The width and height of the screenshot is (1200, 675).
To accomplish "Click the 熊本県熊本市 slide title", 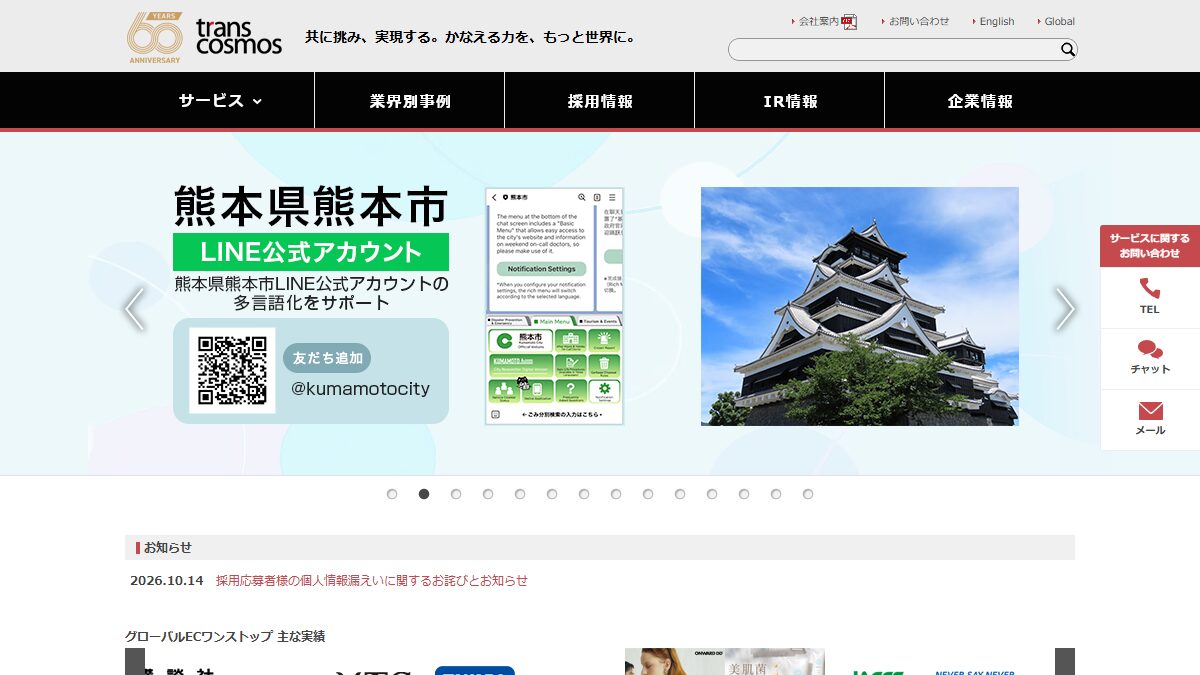I will (311, 207).
